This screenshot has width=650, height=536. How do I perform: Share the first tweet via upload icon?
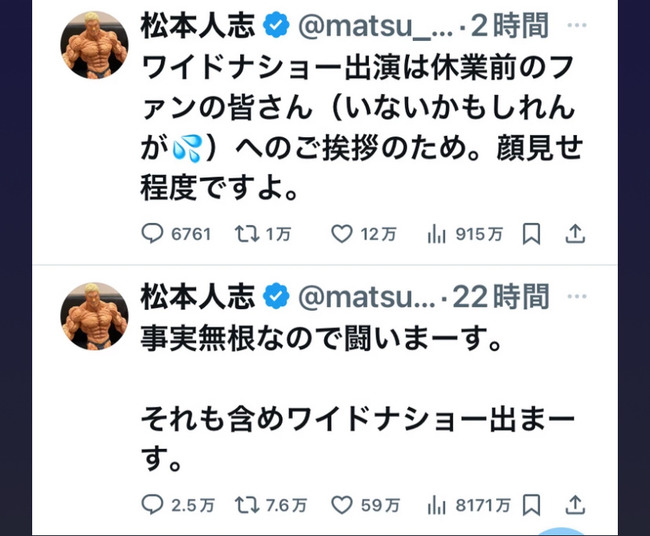575,234
